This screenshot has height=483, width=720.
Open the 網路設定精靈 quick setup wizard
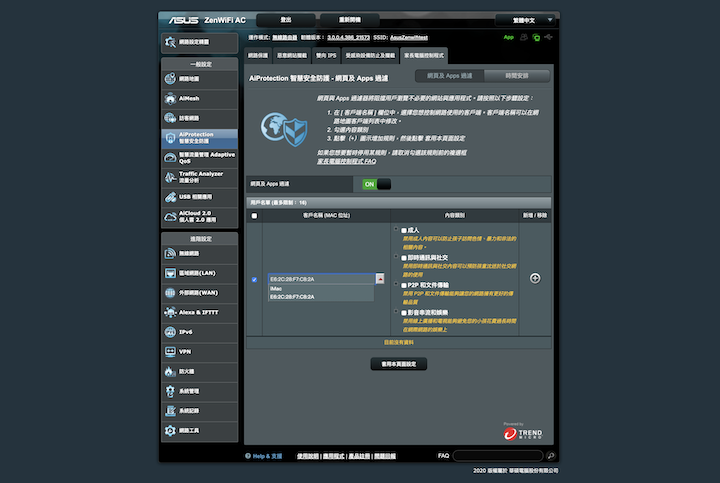pyautogui.click(x=199, y=42)
